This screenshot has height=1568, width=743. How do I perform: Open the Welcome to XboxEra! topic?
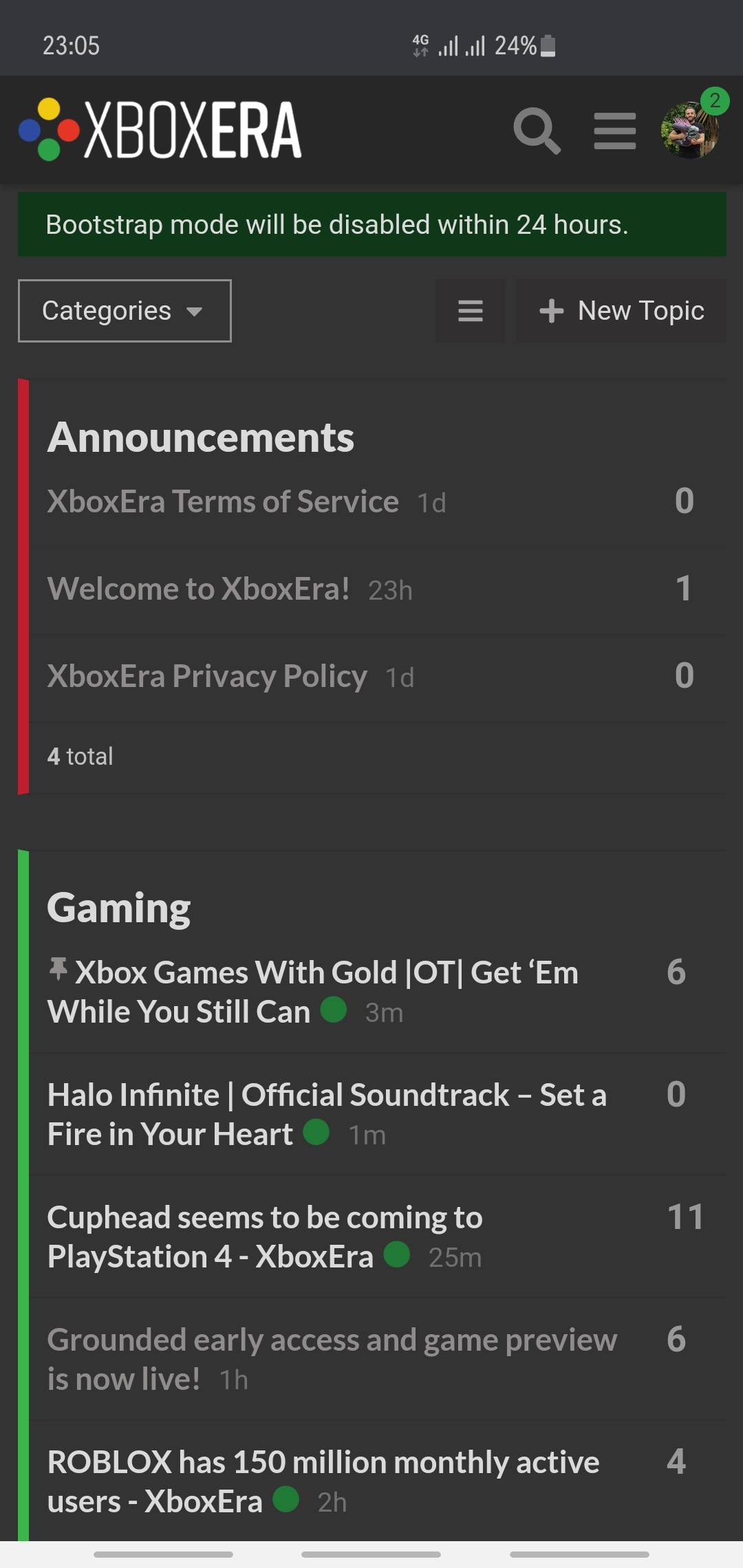click(198, 589)
